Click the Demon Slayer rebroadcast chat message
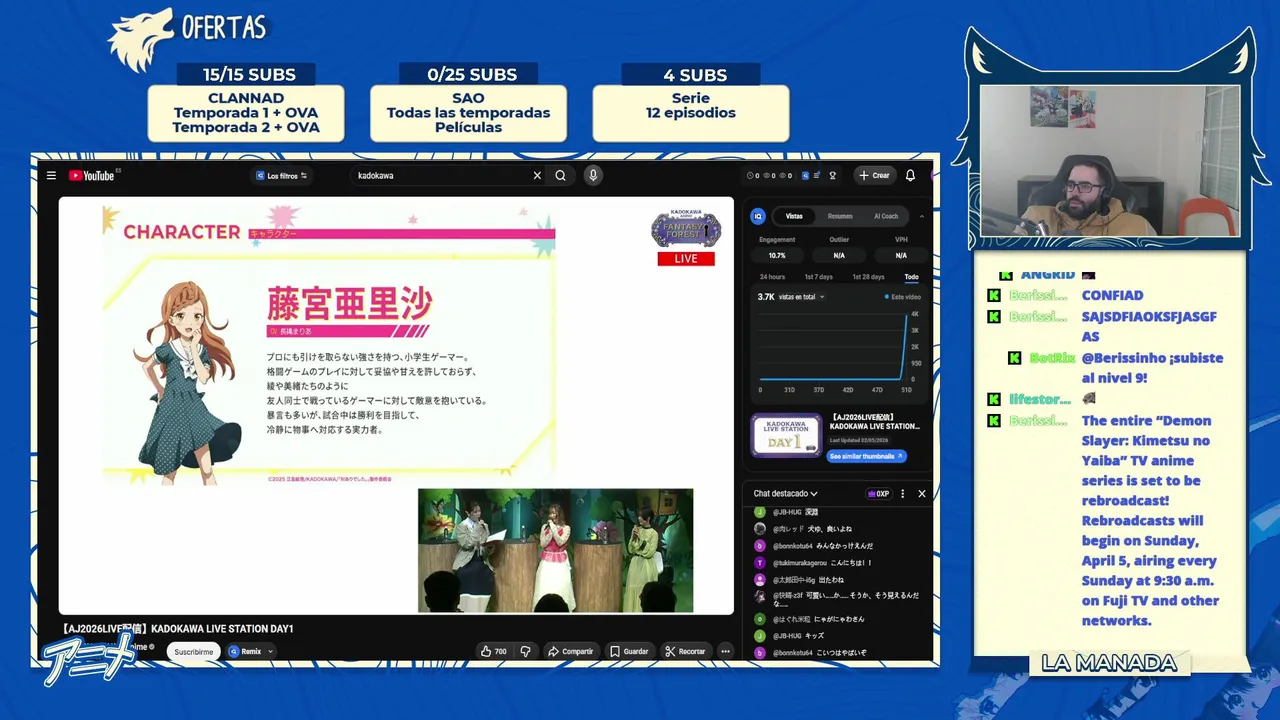The height and width of the screenshot is (720, 1280). [1150, 520]
